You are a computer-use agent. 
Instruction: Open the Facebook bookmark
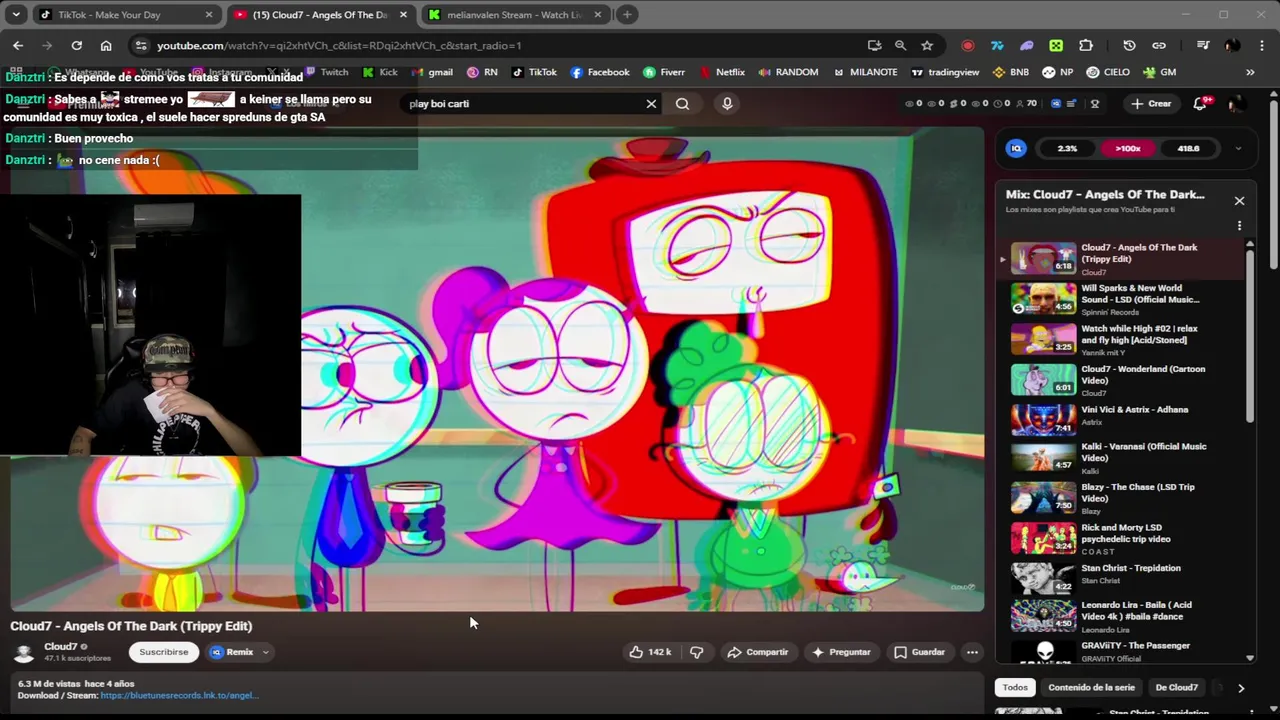(x=600, y=72)
